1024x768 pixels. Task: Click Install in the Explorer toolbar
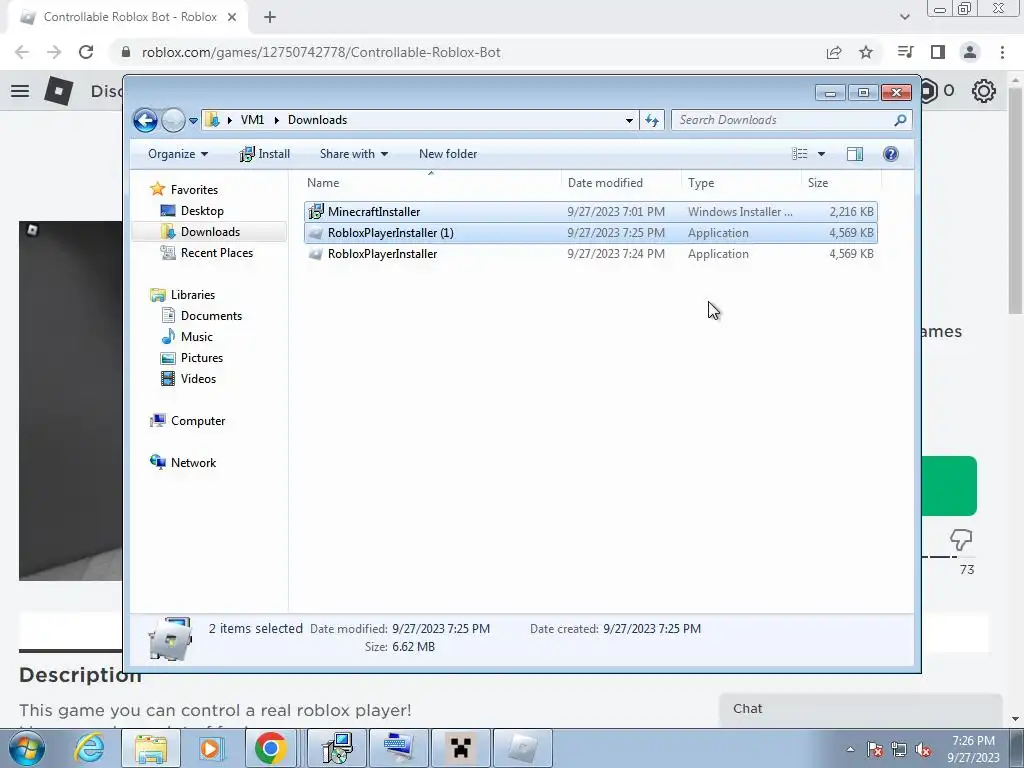pos(264,154)
